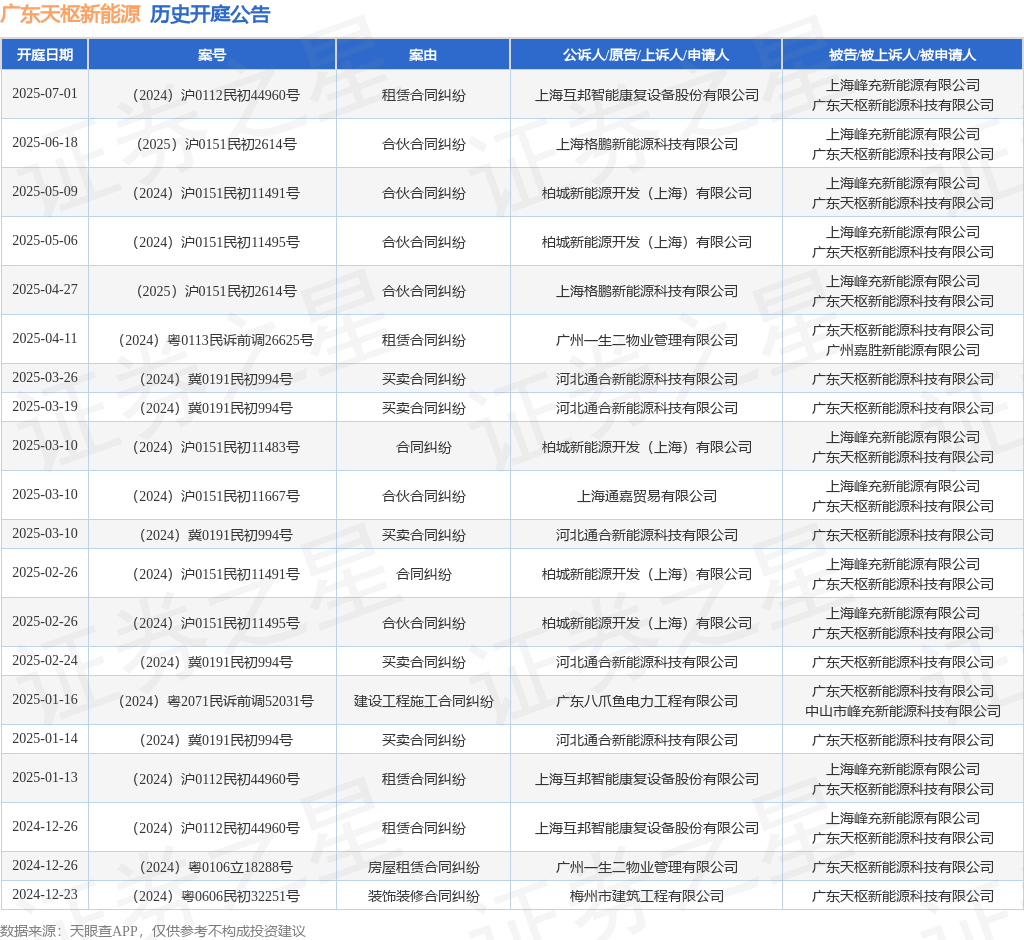
Task: Click 广州一生二物业管理有限公司 in the 2025-04-11 row
Action: click(x=647, y=340)
